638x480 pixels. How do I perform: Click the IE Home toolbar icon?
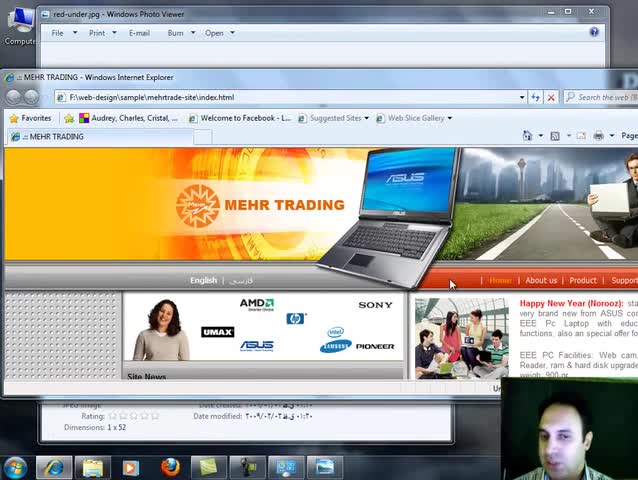tap(527, 135)
